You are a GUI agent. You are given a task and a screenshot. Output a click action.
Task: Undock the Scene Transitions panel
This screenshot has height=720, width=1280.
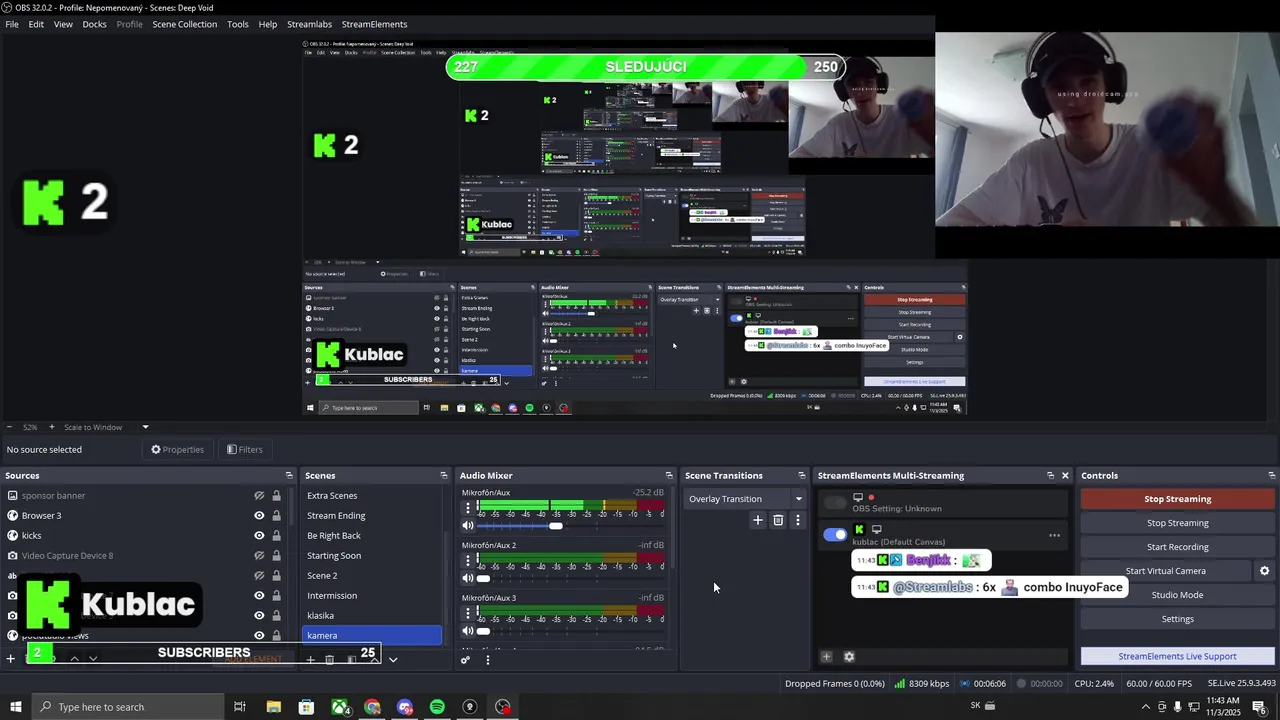[801, 476]
